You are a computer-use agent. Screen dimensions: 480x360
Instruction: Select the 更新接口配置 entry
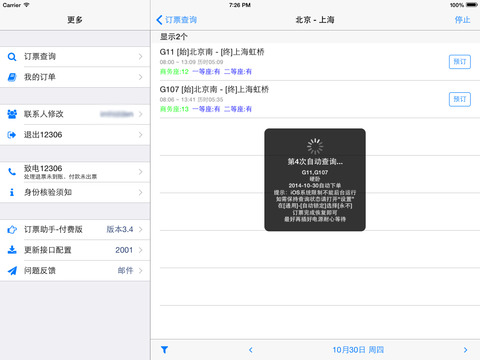(x=75, y=250)
